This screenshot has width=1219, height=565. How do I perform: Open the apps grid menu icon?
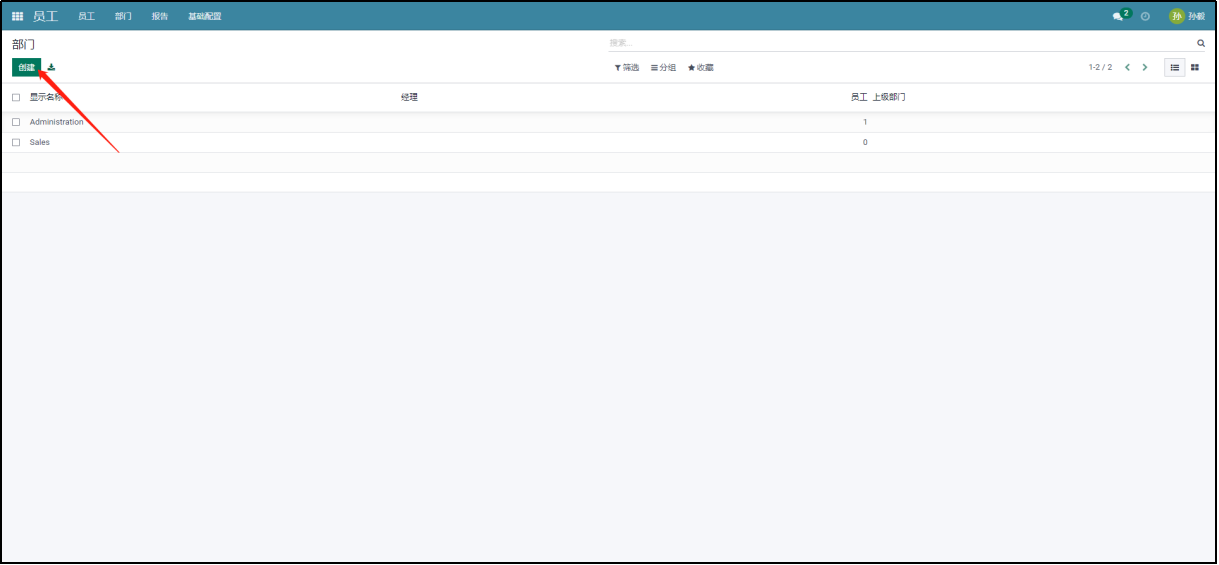17,16
